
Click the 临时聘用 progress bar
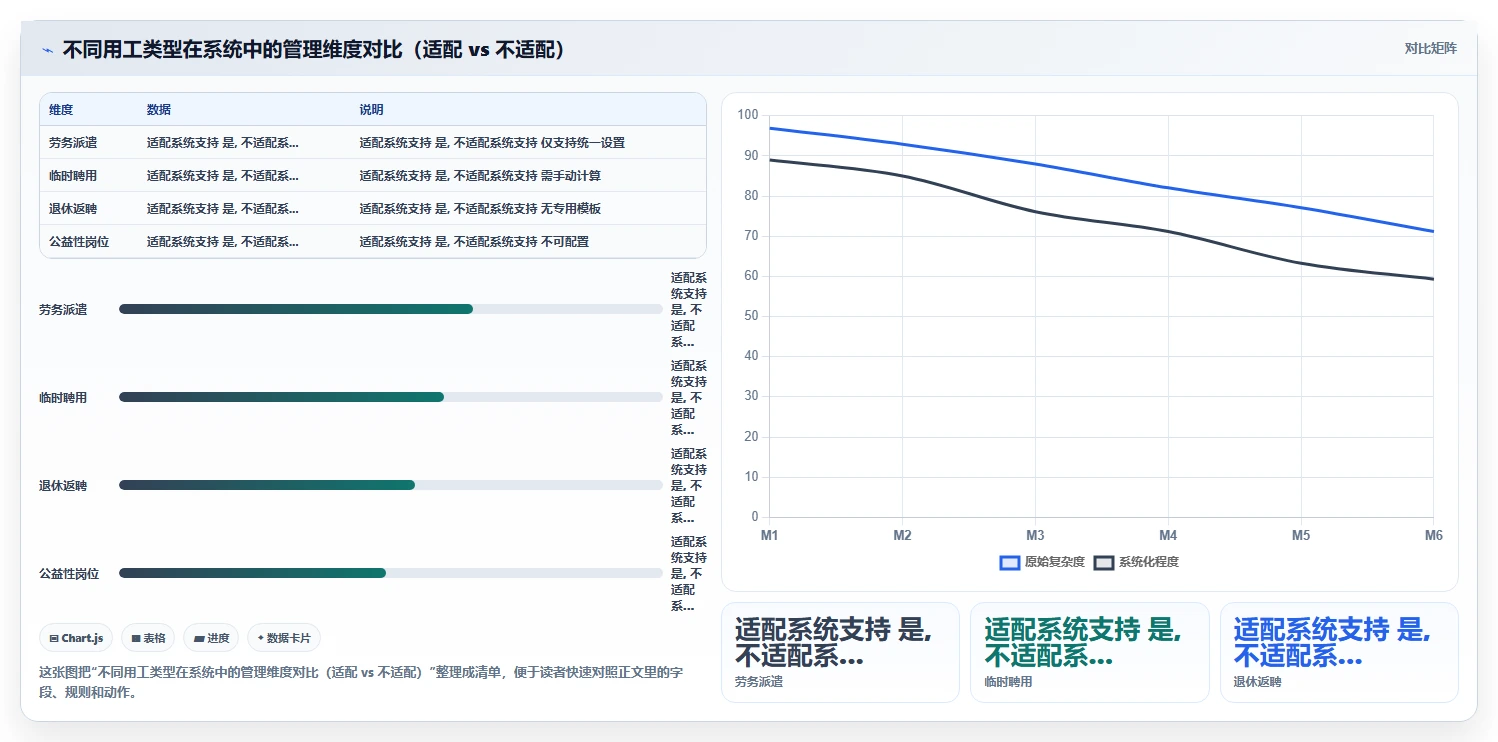pos(391,397)
